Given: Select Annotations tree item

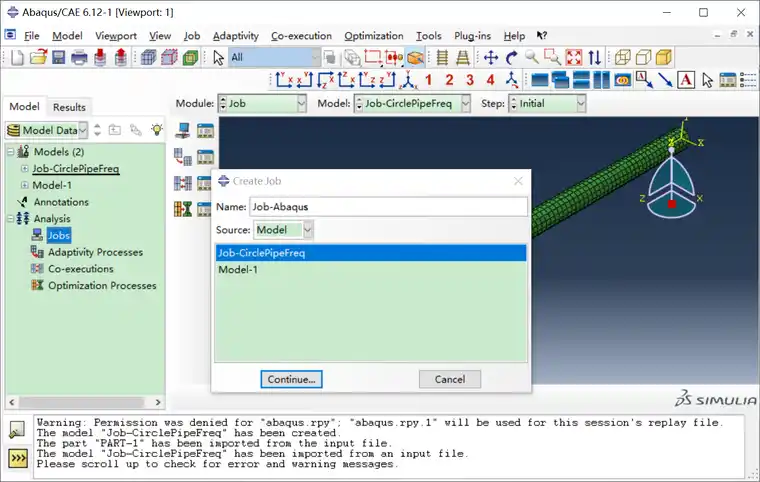Looking at the screenshot, I should (61, 202).
